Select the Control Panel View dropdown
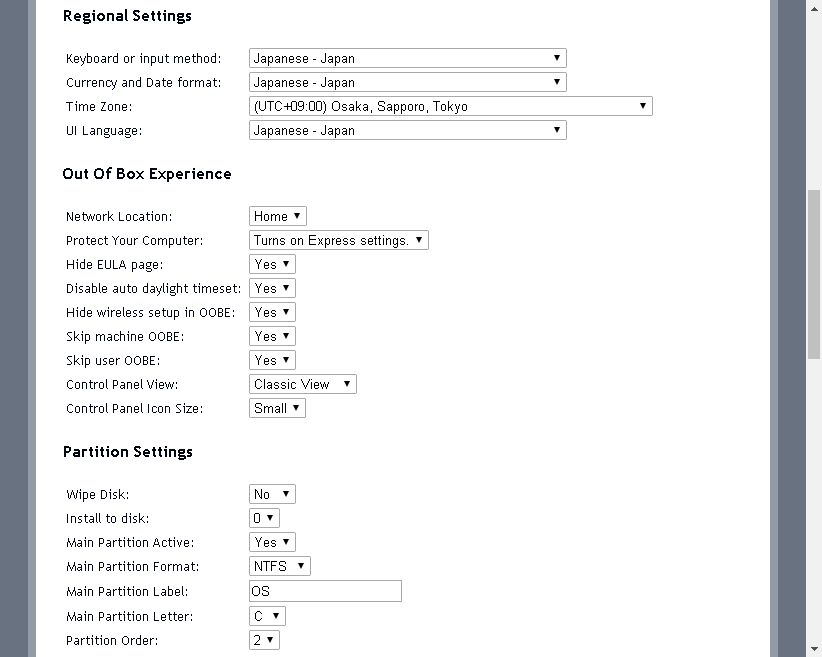Viewport: 822px width, 657px height. pos(302,385)
